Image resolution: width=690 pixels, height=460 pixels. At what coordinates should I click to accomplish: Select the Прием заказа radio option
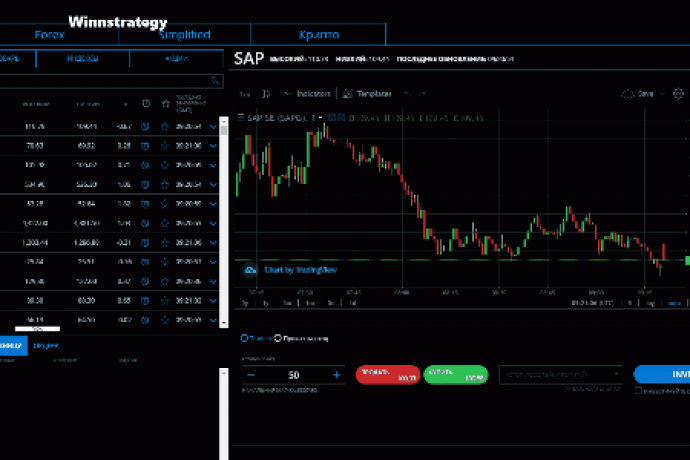pos(278,338)
